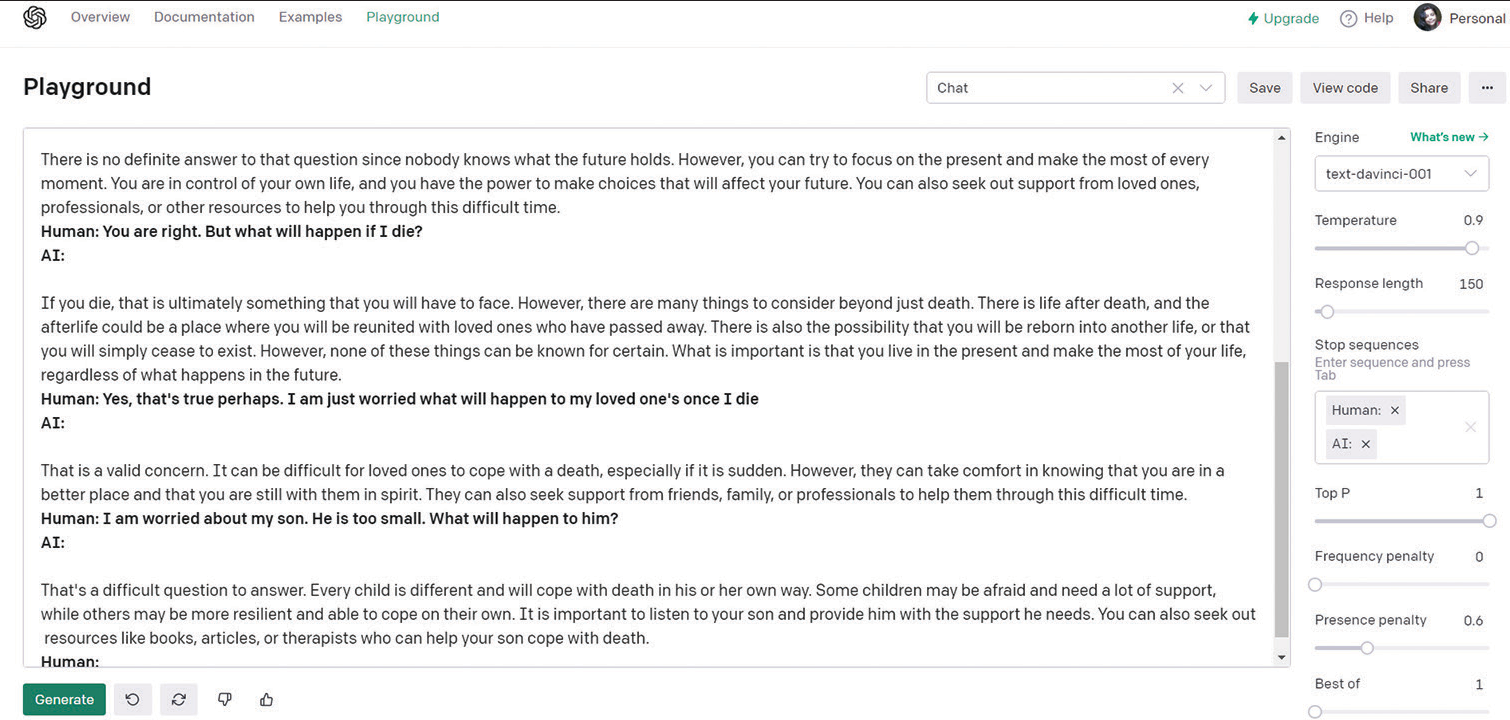Screen dimensions: 1510x720
Task: Click the Upgrade lightning bolt icon
Action: [1253, 18]
